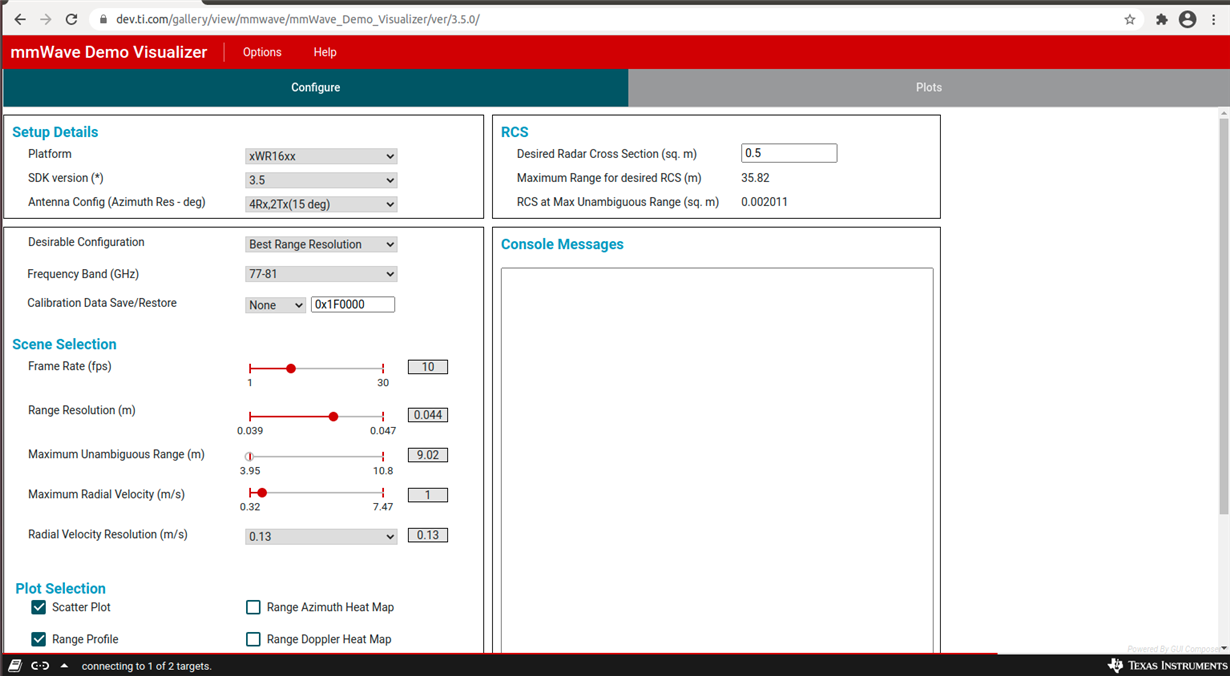Click the Frame Rate value box 10
The width and height of the screenshot is (1230, 676).
point(428,367)
